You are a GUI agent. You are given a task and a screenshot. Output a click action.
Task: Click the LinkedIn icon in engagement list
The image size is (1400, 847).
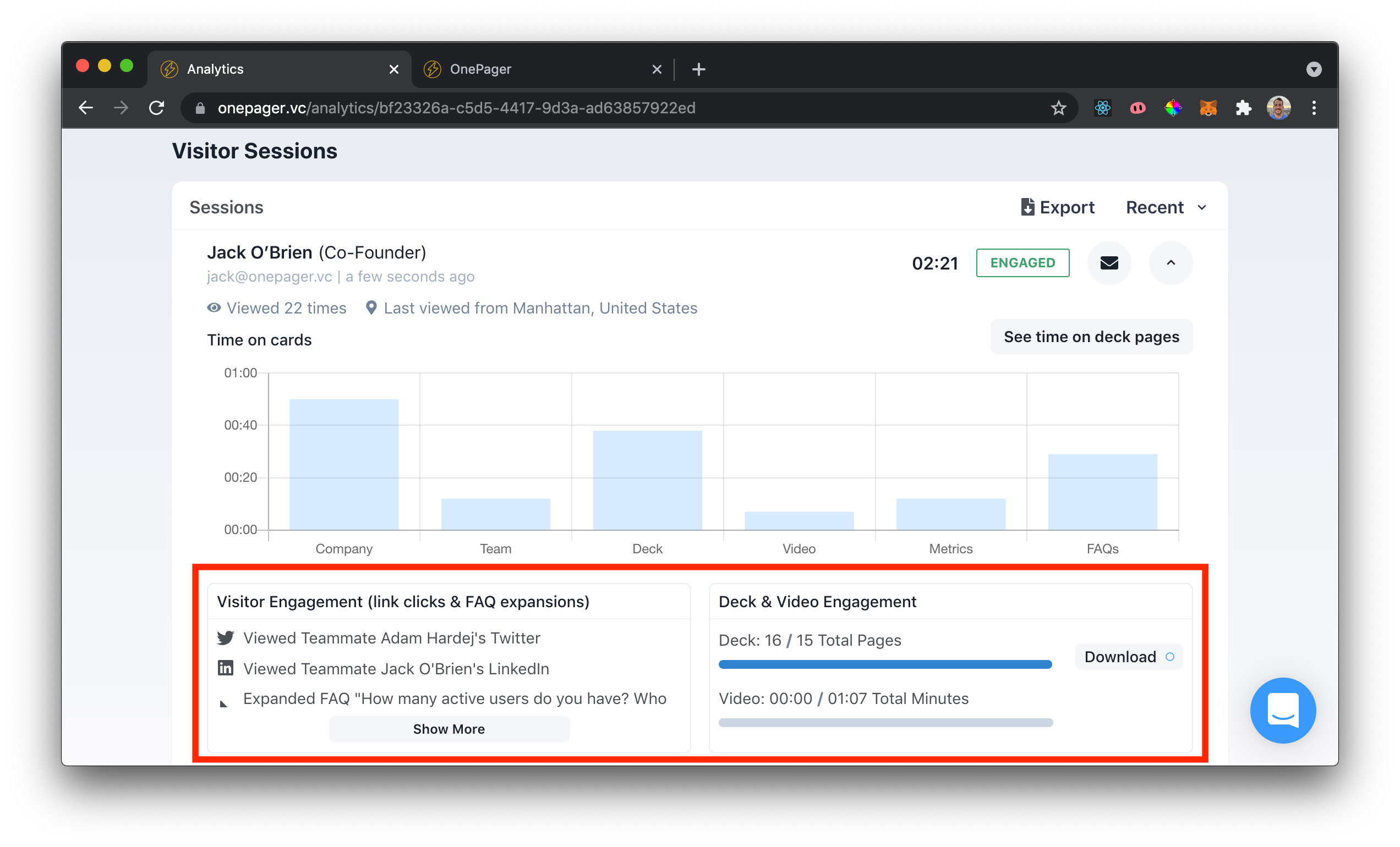[226, 668]
